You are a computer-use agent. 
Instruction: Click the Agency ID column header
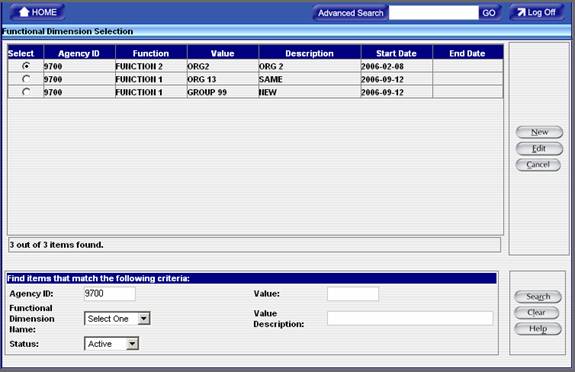click(x=79, y=53)
